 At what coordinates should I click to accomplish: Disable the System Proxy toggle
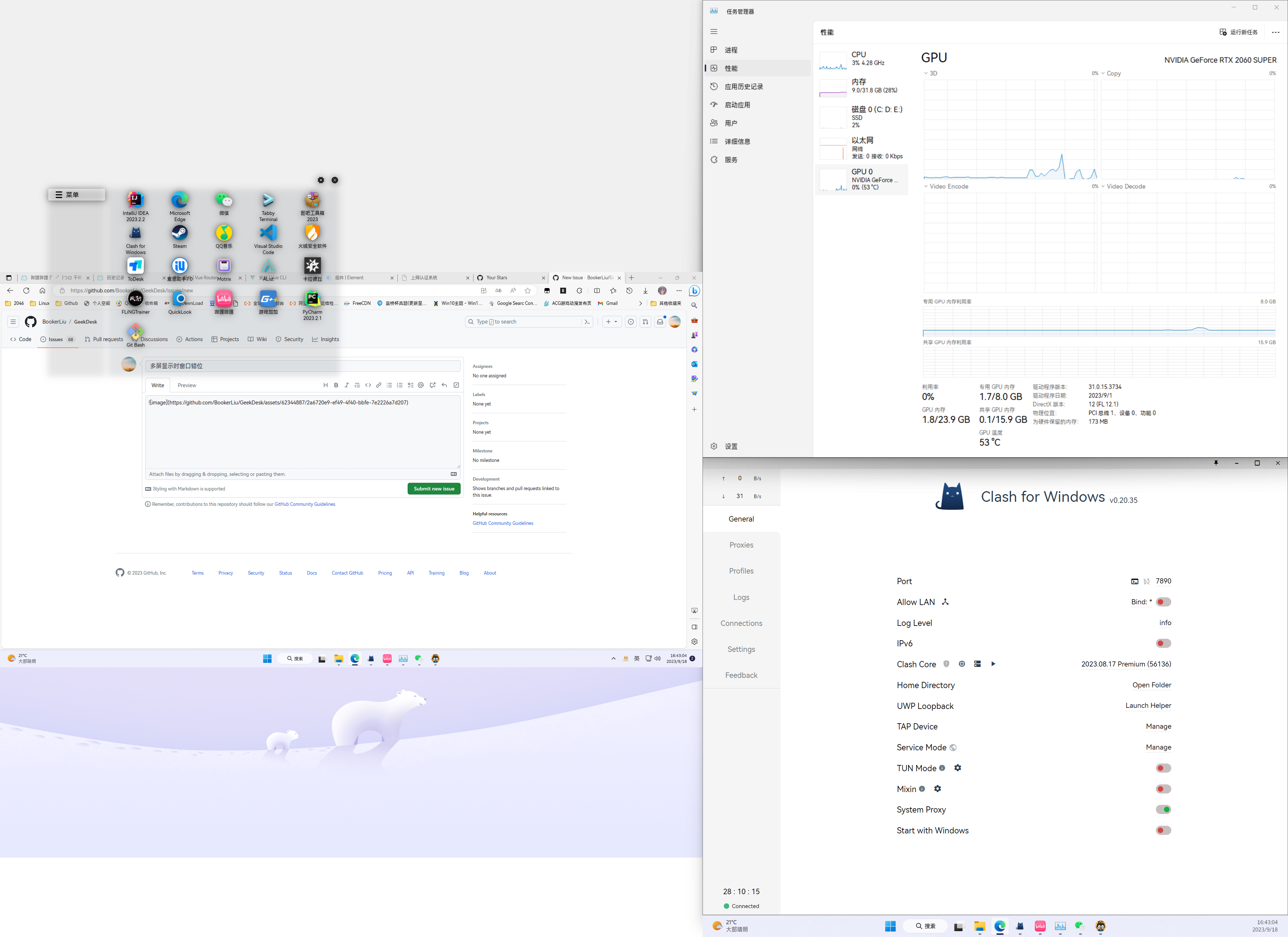point(1163,809)
